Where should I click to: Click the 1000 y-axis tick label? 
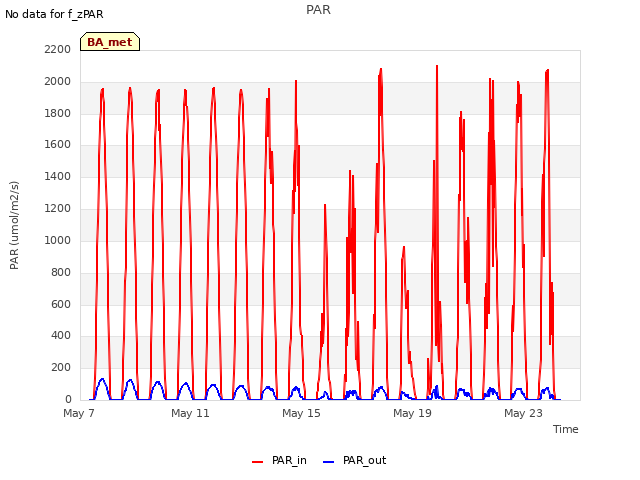pos(58,240)
